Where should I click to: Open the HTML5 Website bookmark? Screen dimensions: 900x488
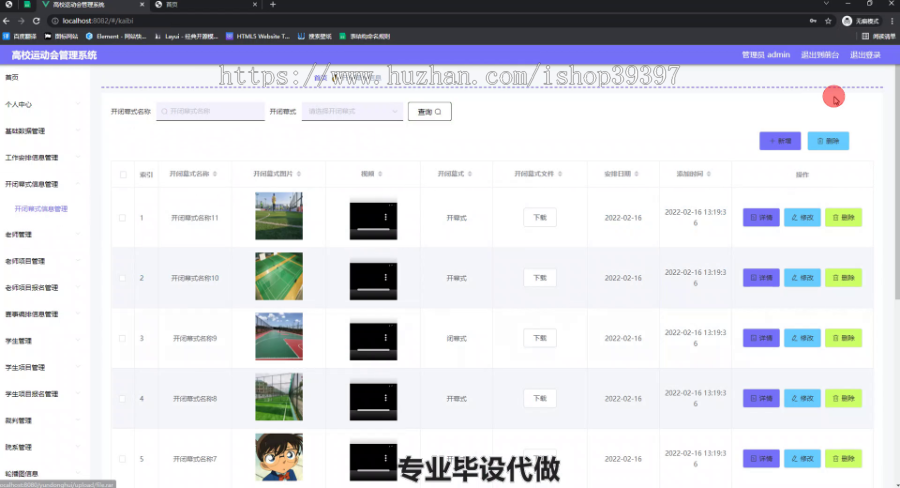pos(258,36)
